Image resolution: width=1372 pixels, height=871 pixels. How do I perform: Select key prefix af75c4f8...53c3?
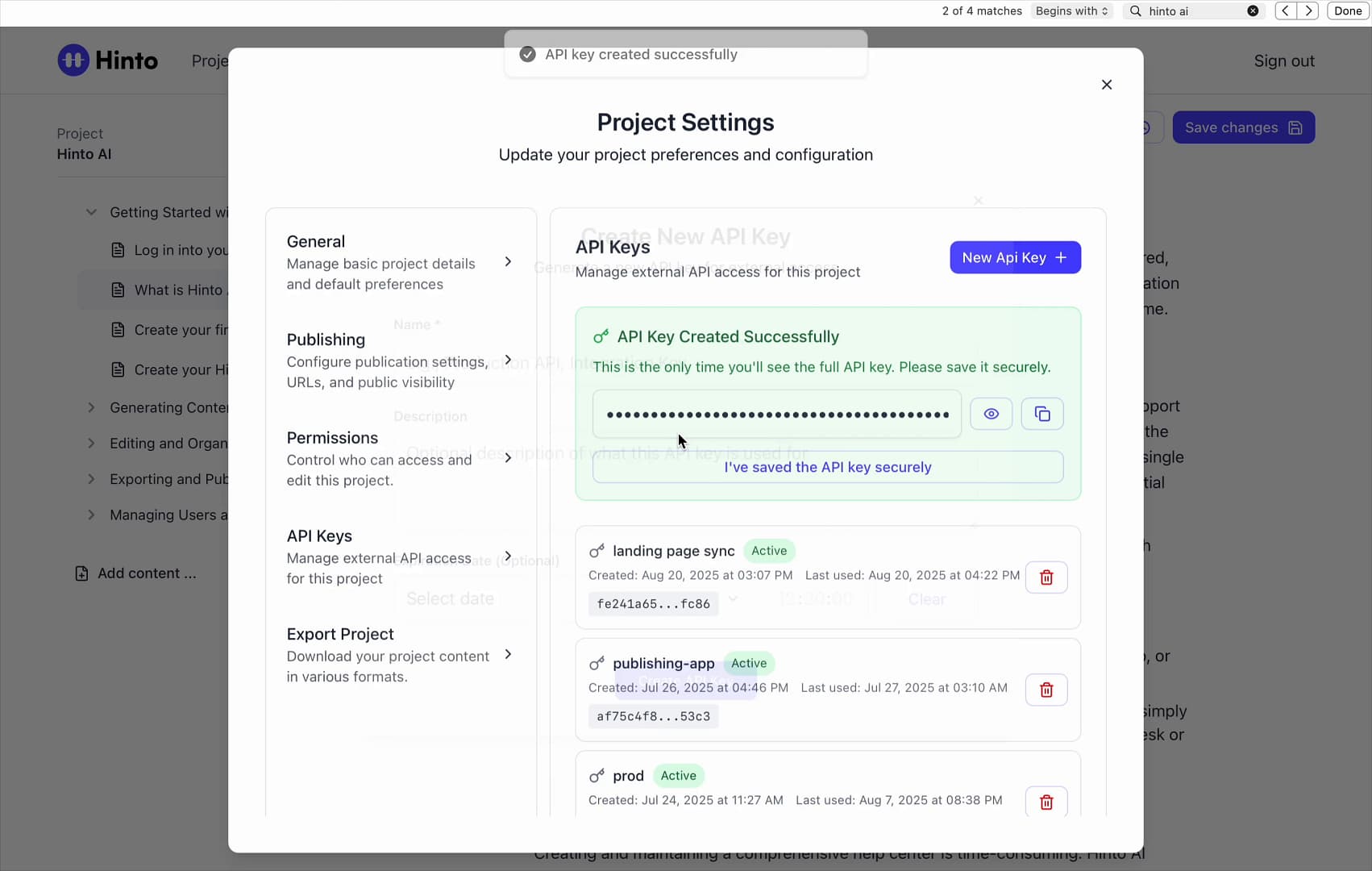pos(653,716)
